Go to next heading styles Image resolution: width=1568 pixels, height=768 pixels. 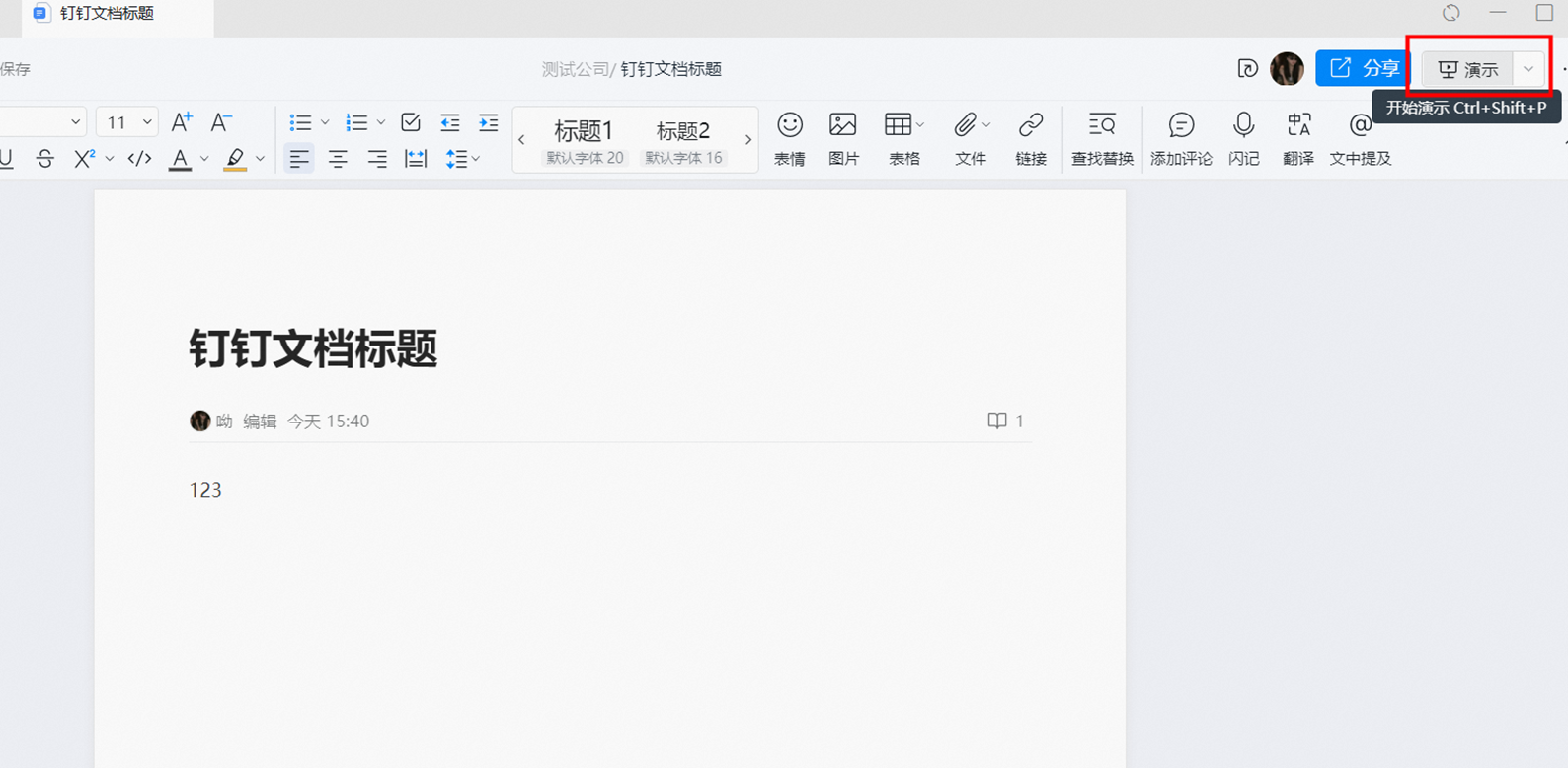[x=747, y=140]
